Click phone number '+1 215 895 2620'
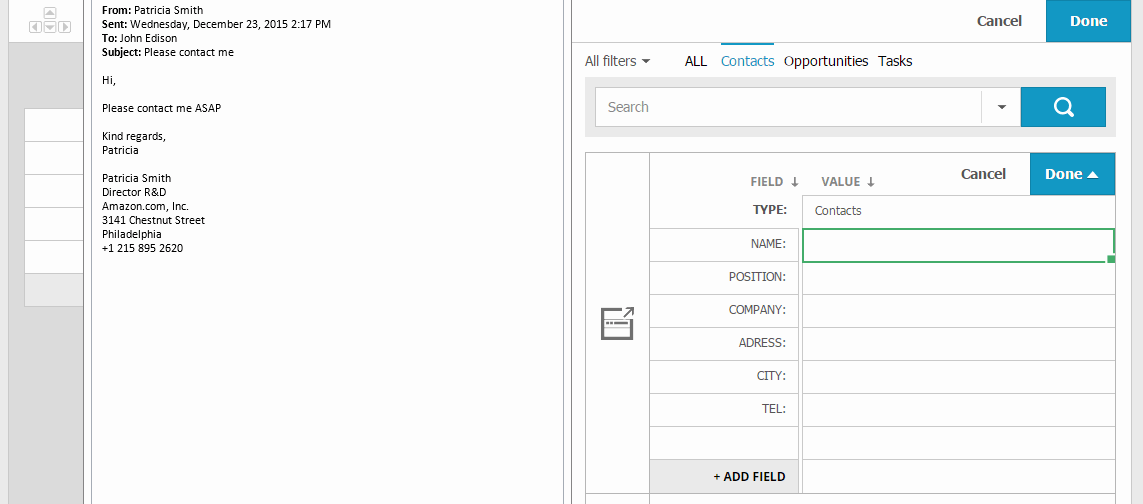 tap(142, 249)
